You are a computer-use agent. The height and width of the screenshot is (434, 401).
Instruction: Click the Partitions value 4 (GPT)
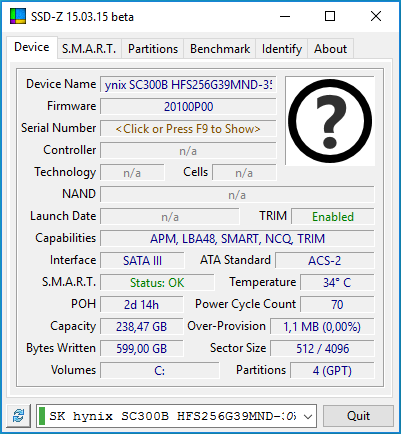click(x=332, y=371)
